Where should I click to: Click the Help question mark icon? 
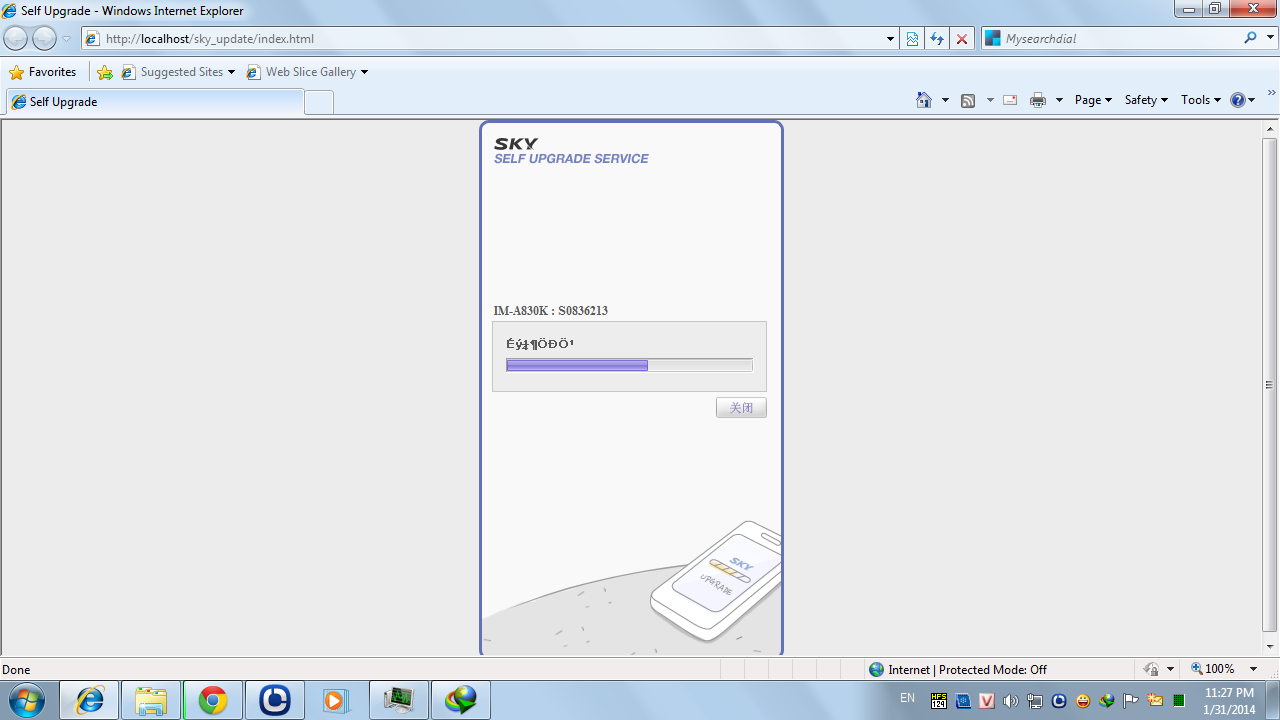coord(1238,100)
